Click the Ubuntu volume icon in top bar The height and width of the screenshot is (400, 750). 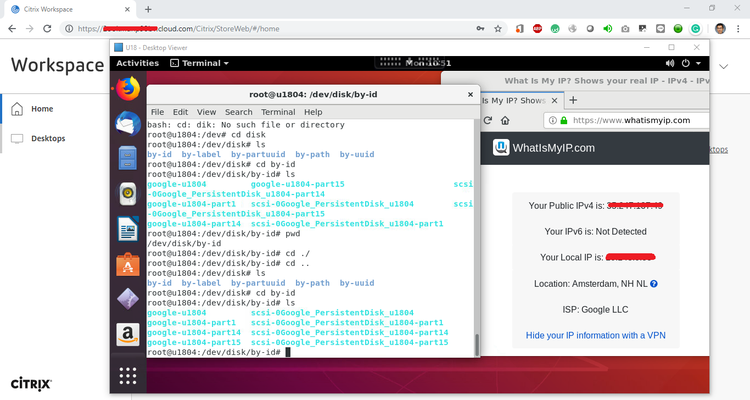coord(670,63)
